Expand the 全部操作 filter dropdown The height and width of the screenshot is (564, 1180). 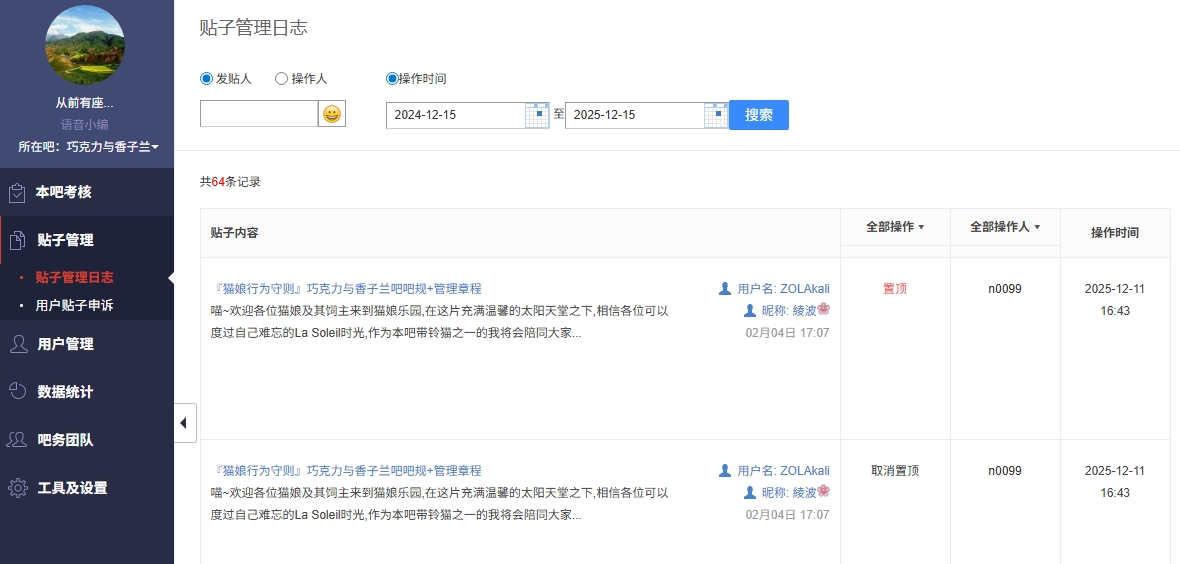tap(895, 227)
